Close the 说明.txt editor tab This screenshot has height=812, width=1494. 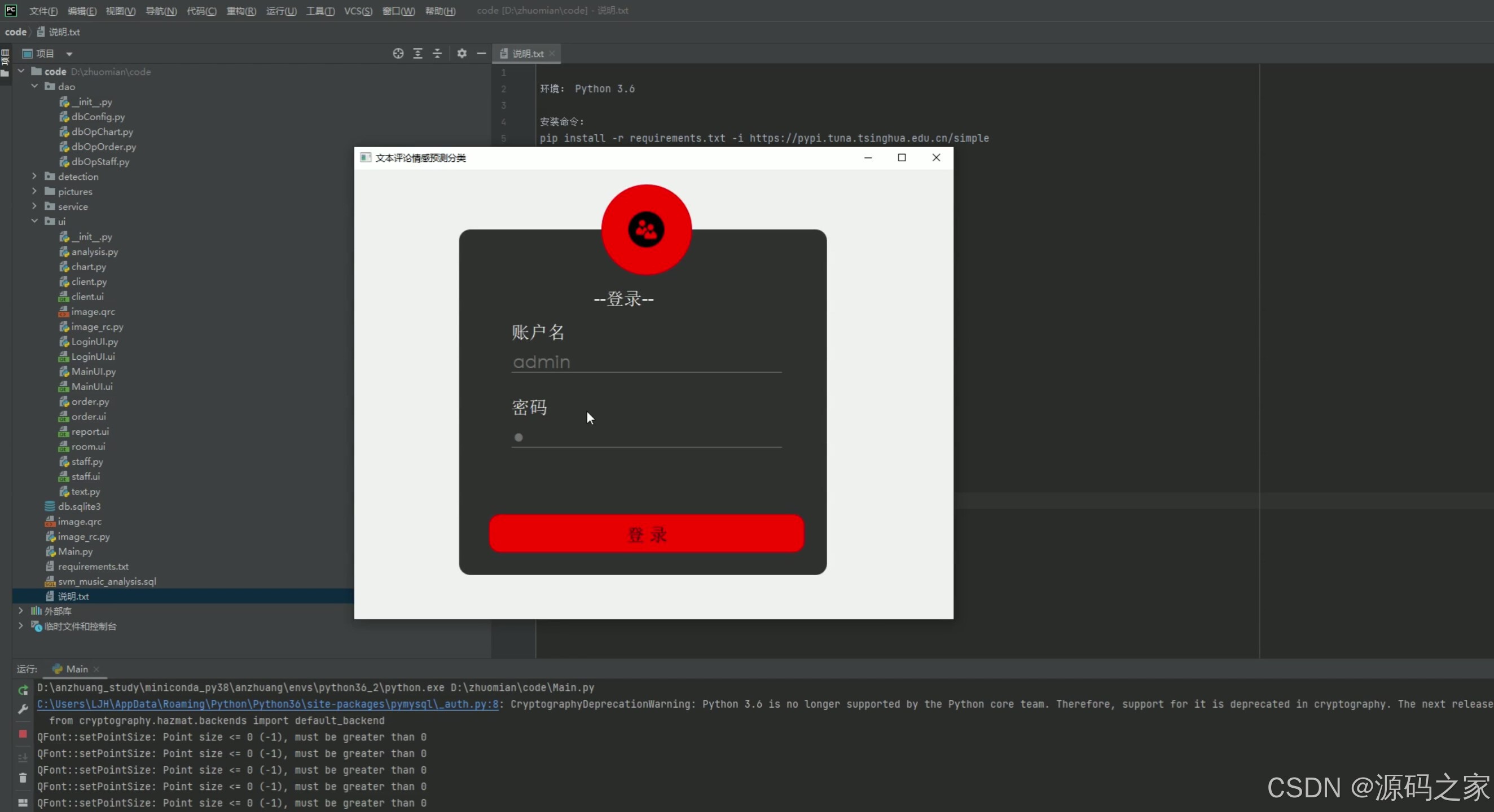552,54
